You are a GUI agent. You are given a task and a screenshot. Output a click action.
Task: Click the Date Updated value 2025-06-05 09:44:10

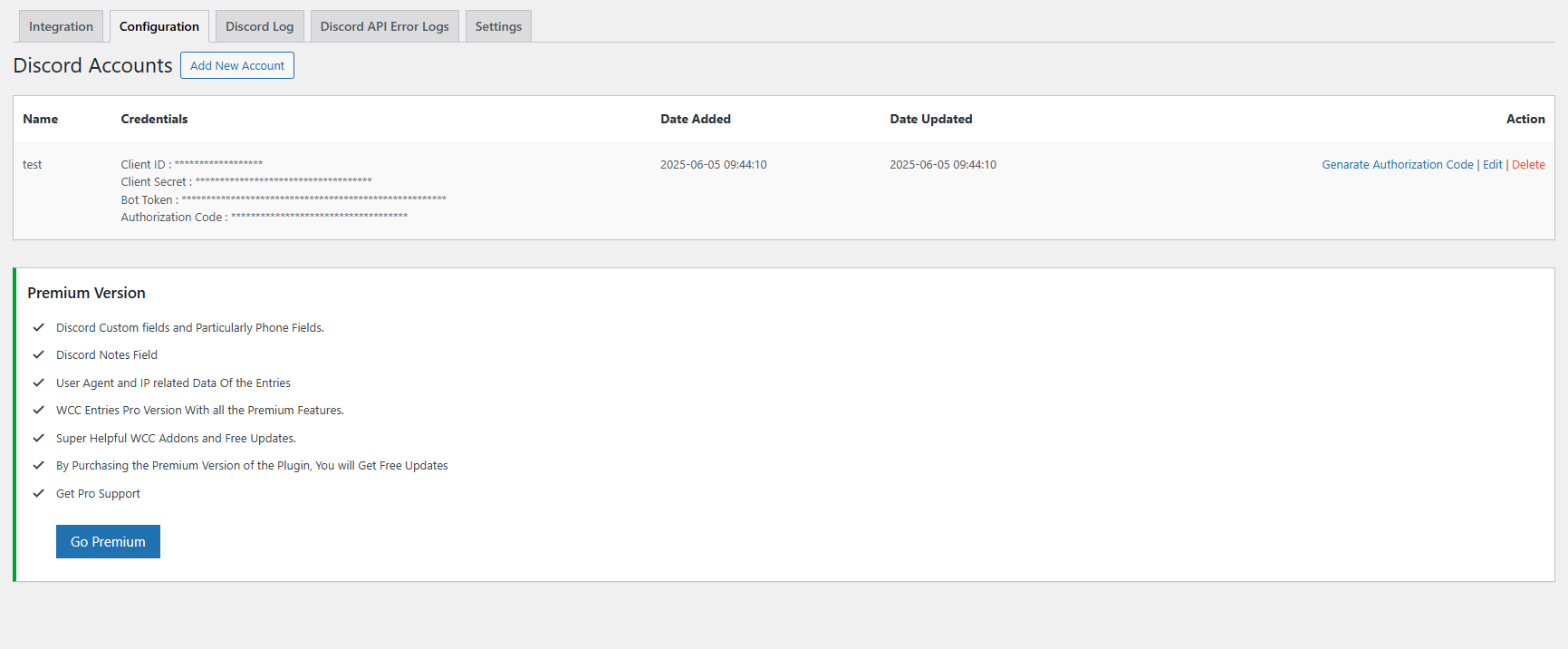click(x=943, y=165)
